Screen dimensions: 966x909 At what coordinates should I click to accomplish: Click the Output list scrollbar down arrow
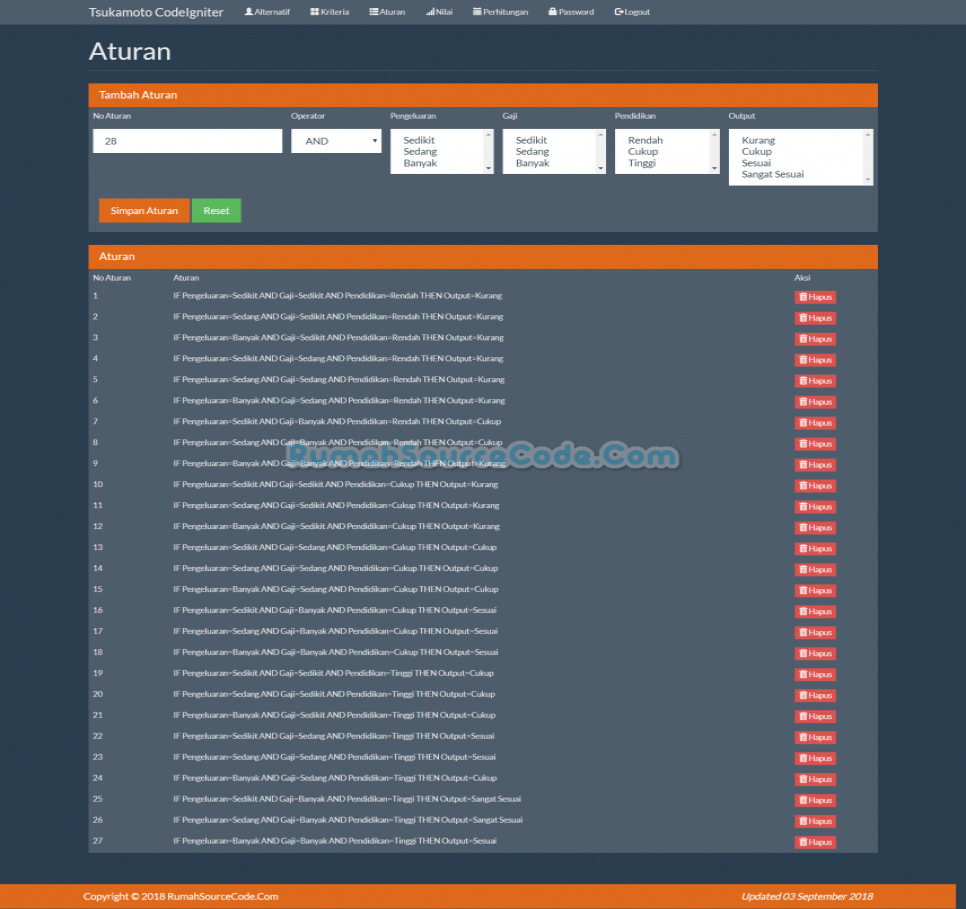click(x=868, y=179)
